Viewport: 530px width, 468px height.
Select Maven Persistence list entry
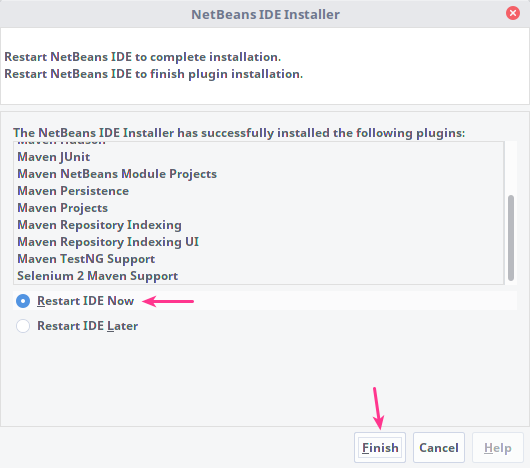point(259,191)
